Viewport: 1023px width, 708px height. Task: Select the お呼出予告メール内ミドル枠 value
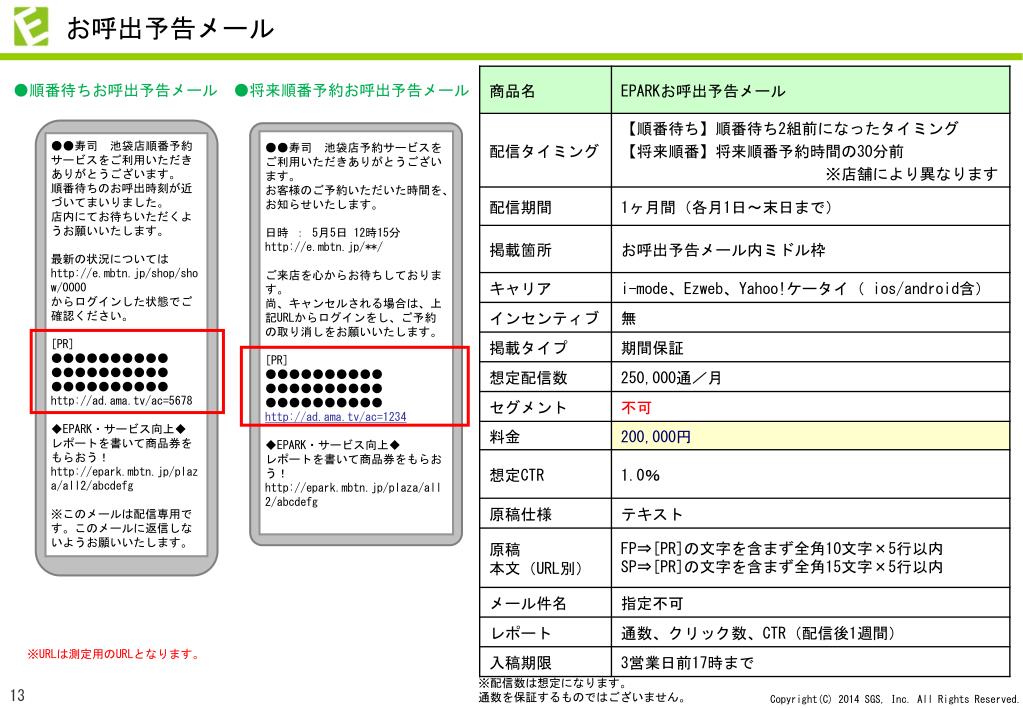723,250
